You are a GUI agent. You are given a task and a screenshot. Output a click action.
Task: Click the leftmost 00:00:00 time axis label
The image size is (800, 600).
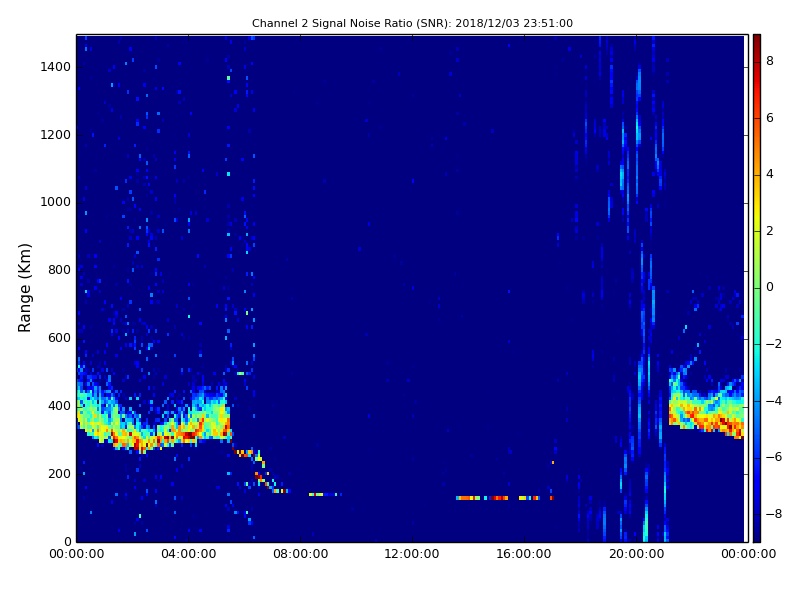click(x=77, y=554)
